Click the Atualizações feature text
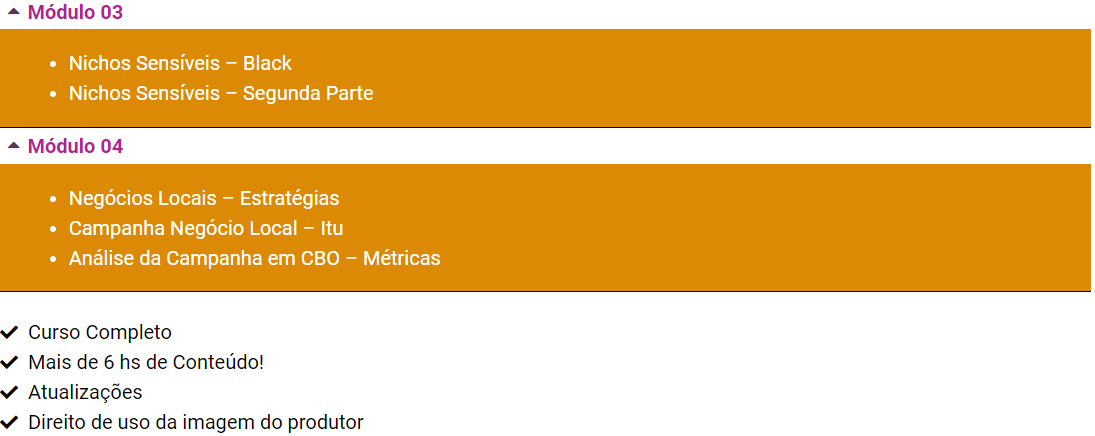This screenshot has height=436, width=1095. [x=85, y=392]
